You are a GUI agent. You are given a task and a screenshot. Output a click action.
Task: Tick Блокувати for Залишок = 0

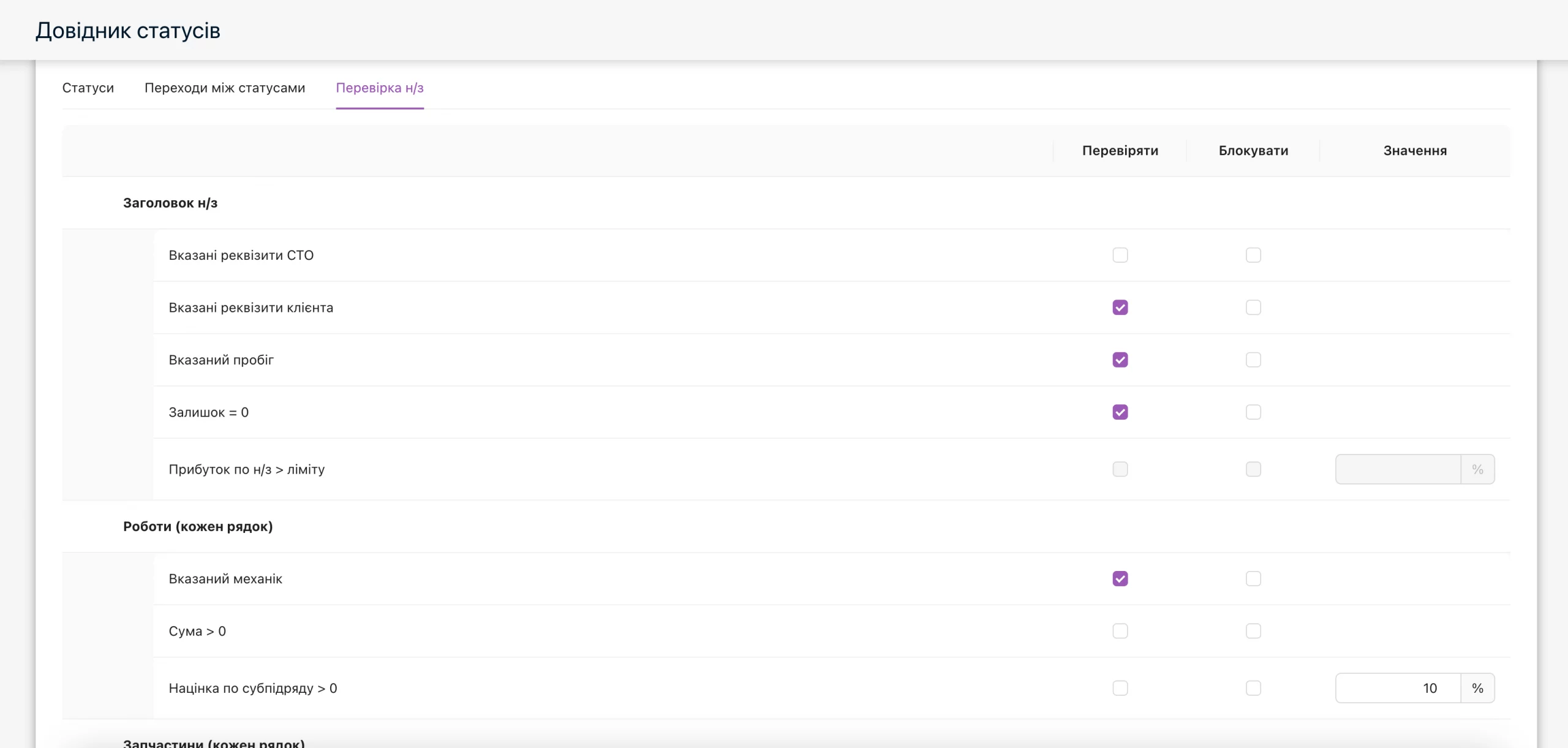coord(1253,412)
